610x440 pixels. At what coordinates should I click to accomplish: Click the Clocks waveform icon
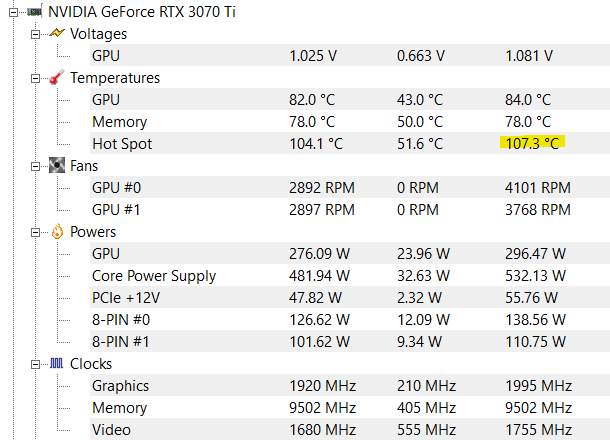click(56, 363)
